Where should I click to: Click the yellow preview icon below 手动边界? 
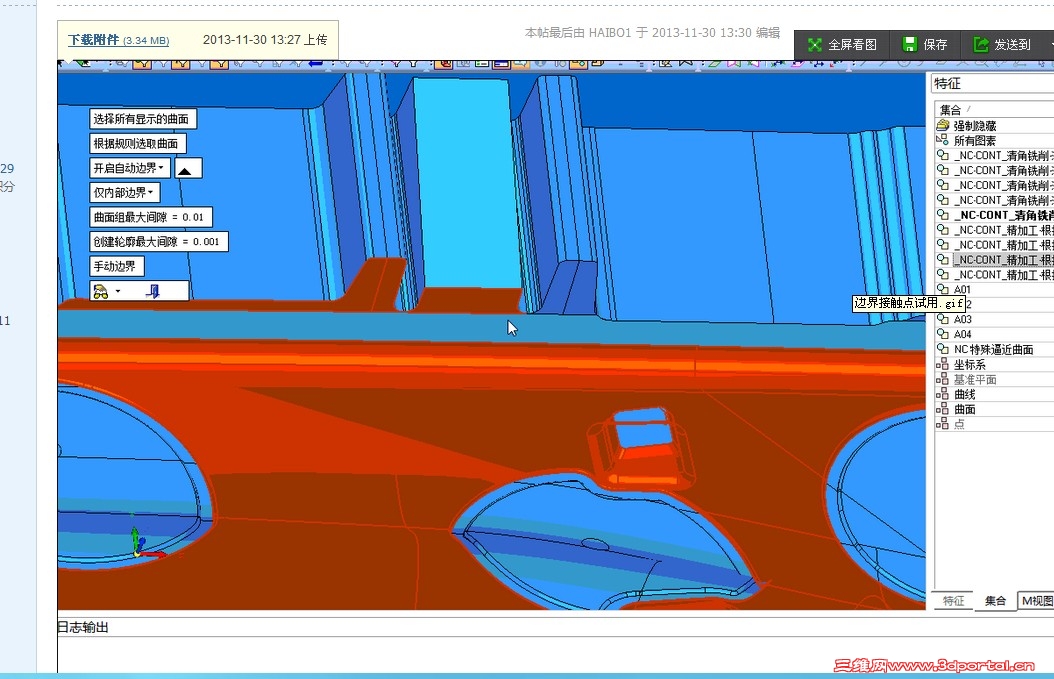click(101, 291)
